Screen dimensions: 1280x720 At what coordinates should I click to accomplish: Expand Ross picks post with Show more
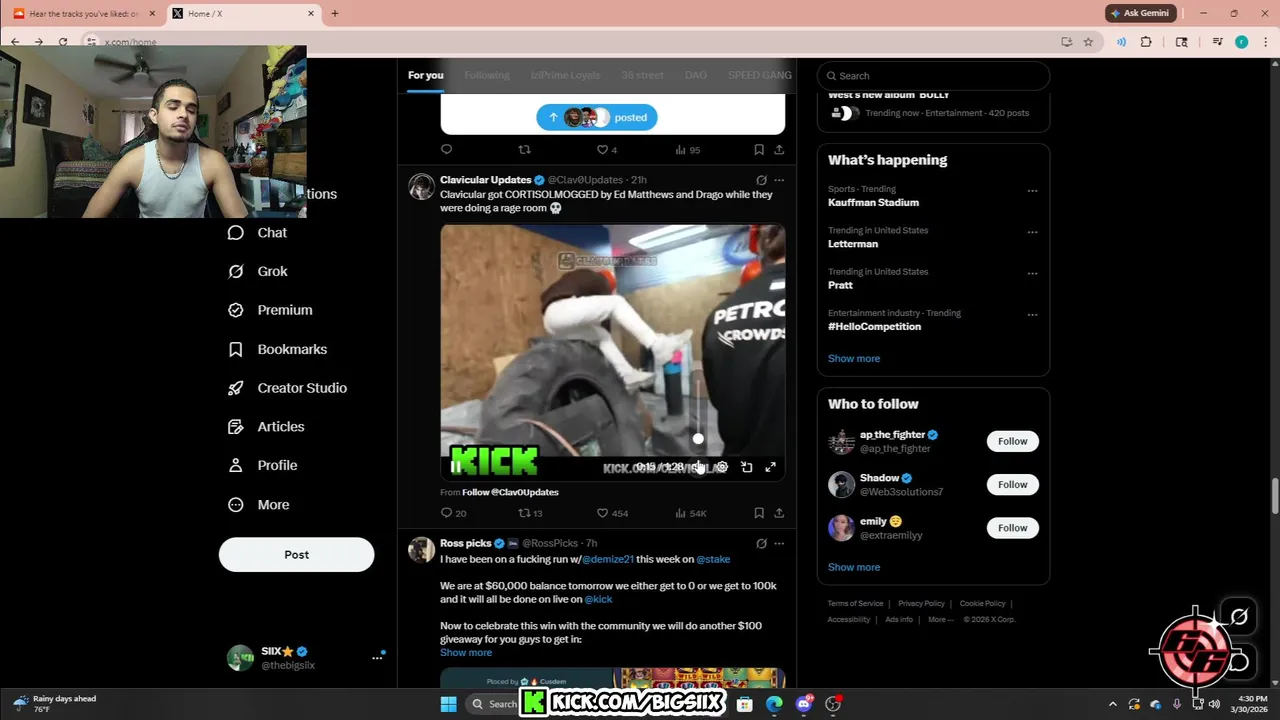[466, 653]
